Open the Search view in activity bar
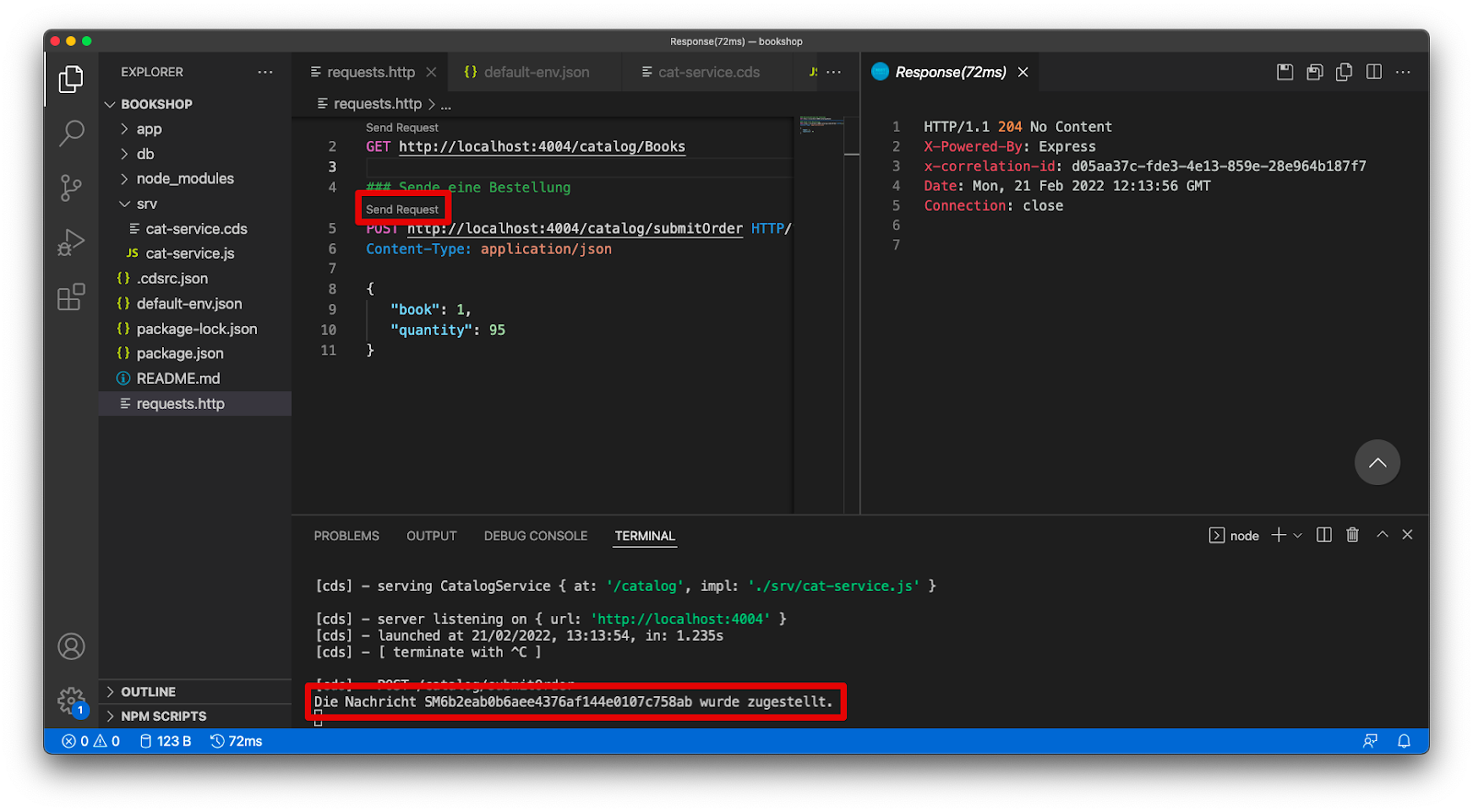The height and width of the screenshot is (812, 1473). tap(71, 133)
